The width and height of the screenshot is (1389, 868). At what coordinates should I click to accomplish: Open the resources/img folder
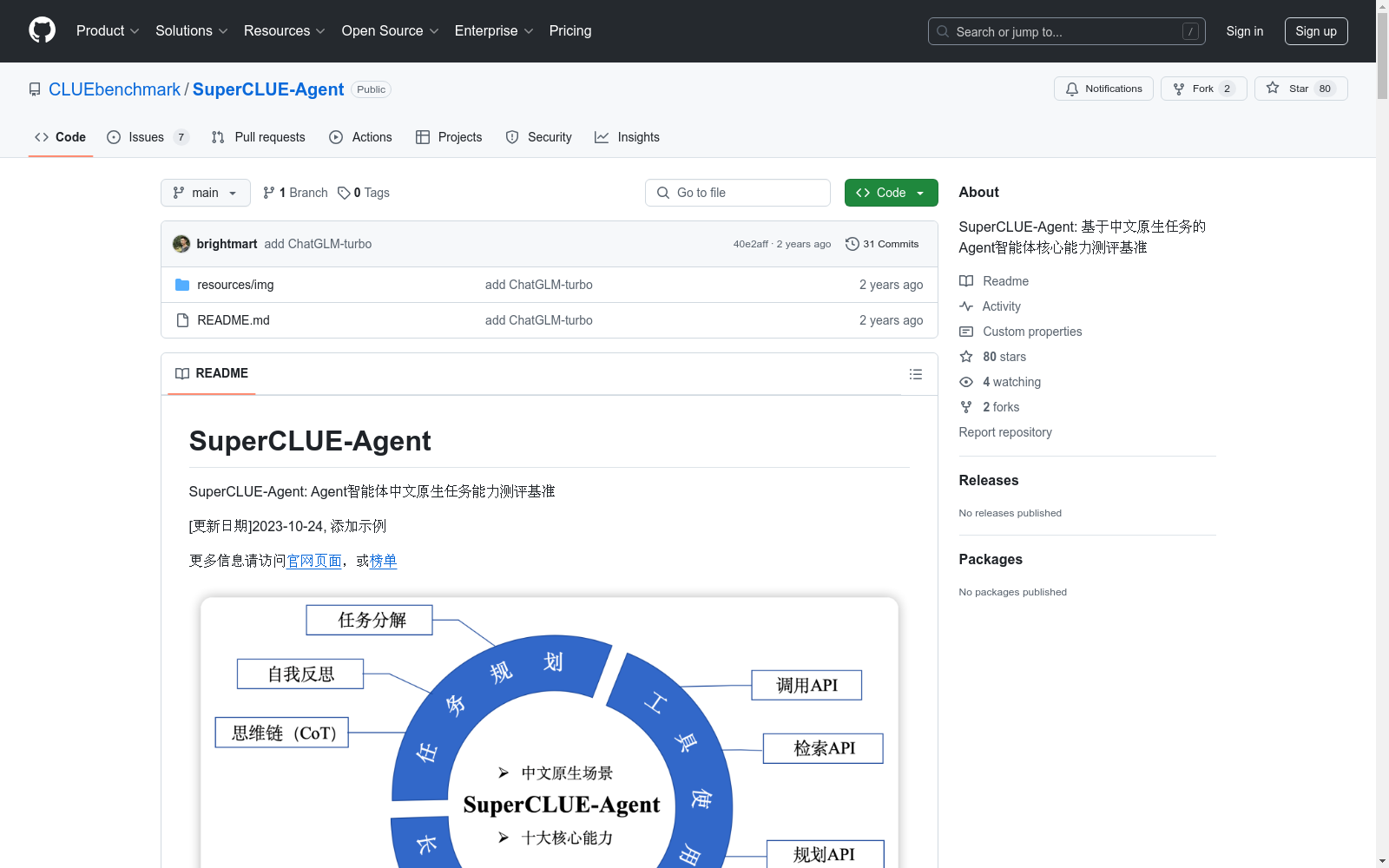tap(235, 285)
